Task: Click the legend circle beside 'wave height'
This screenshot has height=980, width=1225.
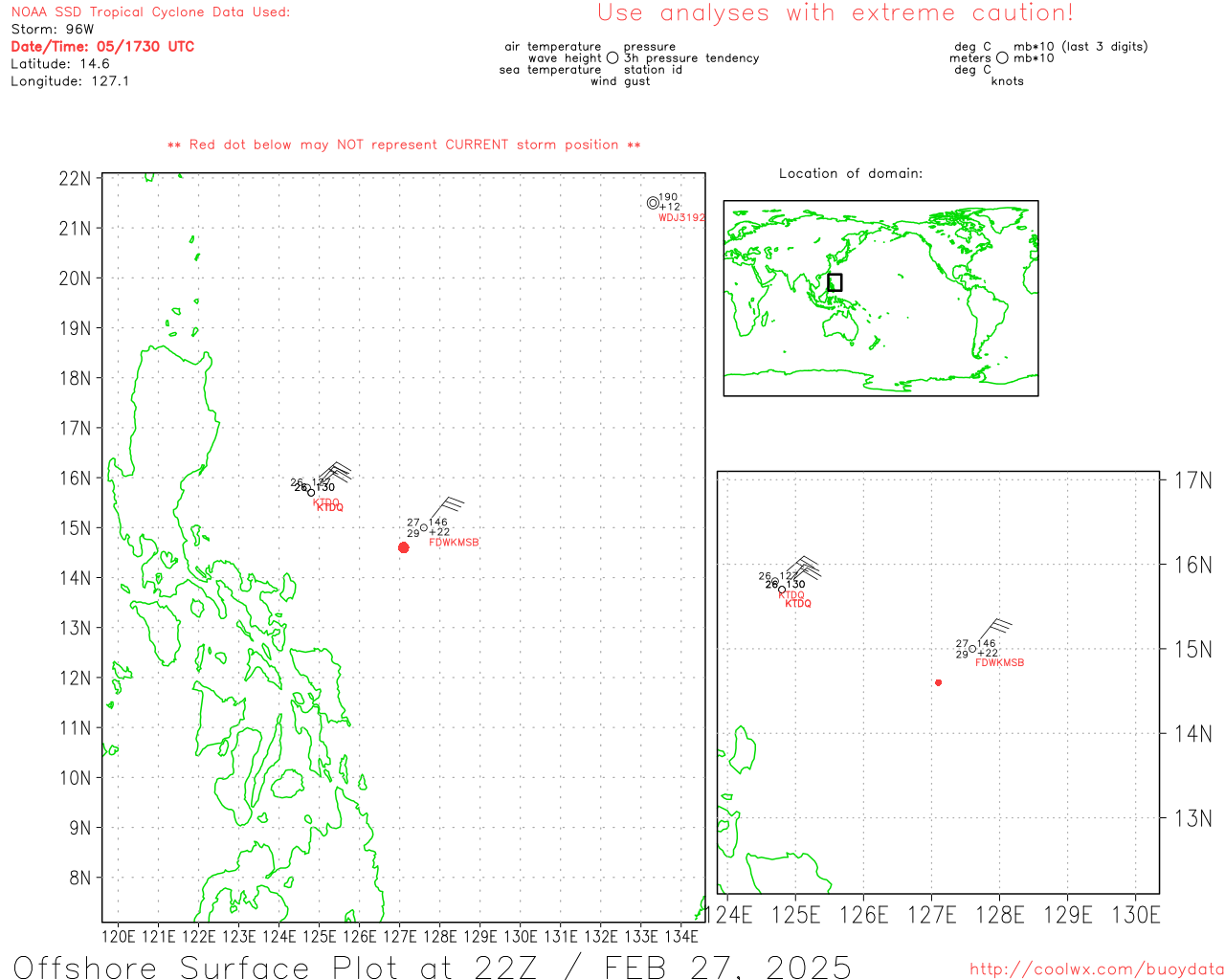Action: [x=612, y=58]
